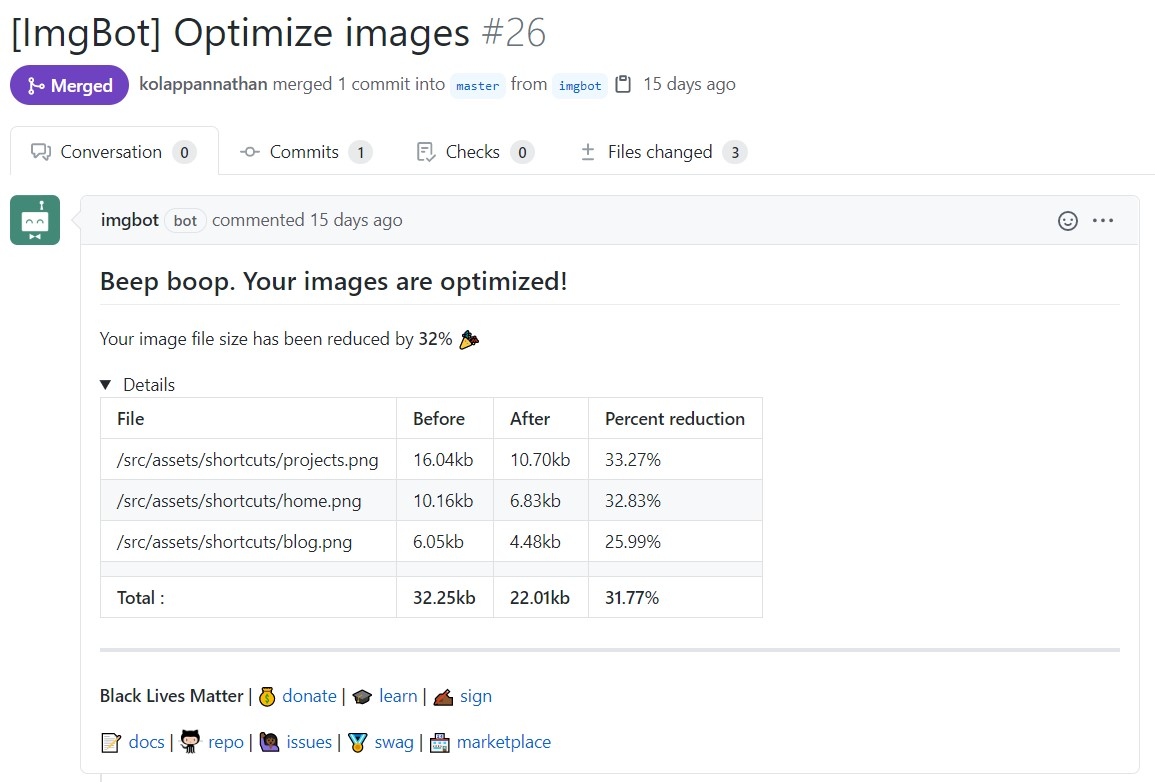
Task: Click the imgbot avatar image
Action: click(35, 220)
